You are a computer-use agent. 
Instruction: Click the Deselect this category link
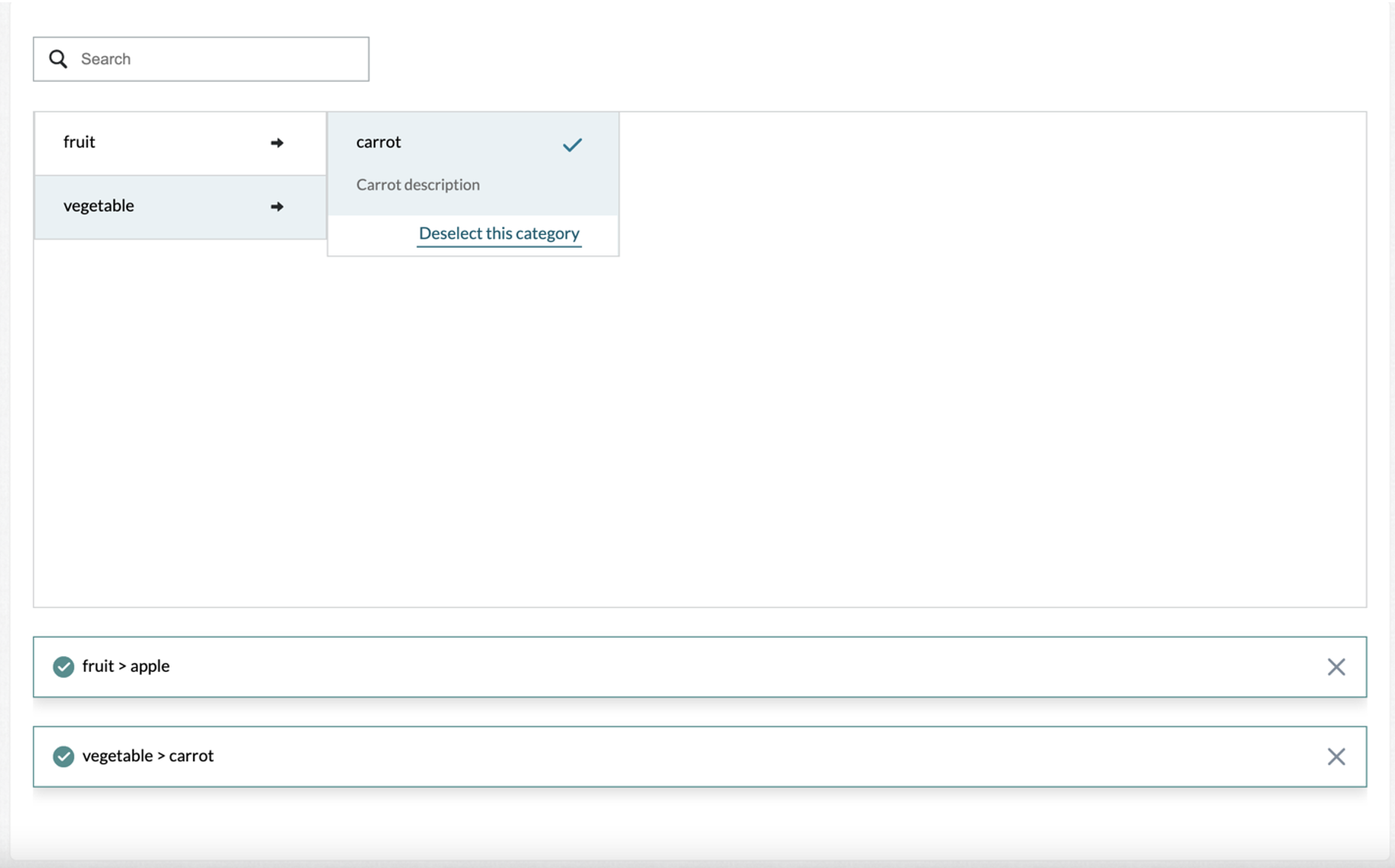click(x=499, y=234)
